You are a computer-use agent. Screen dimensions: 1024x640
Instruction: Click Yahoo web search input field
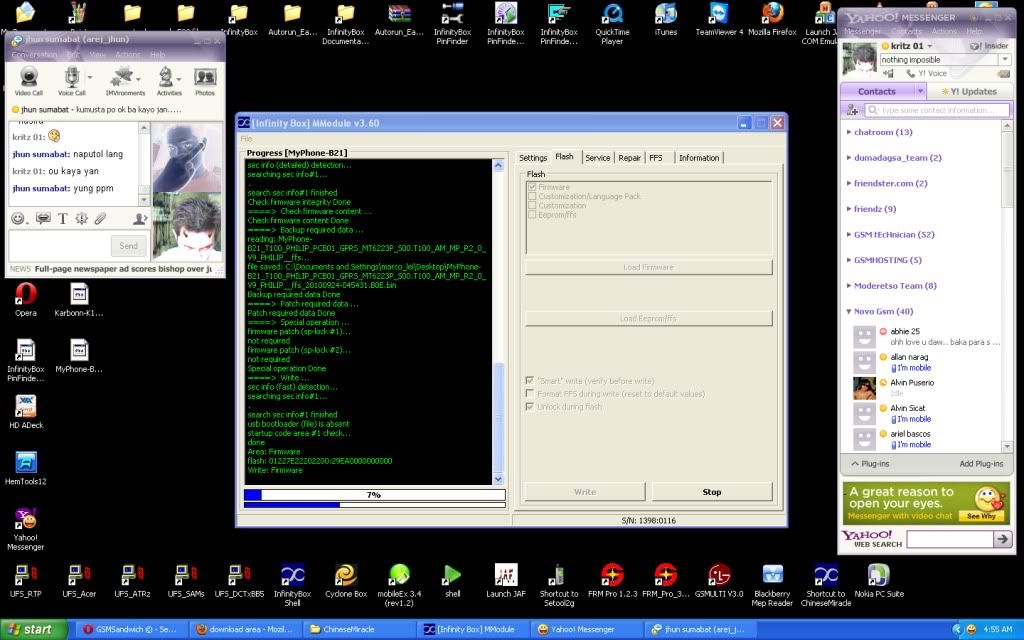point(950,539)
